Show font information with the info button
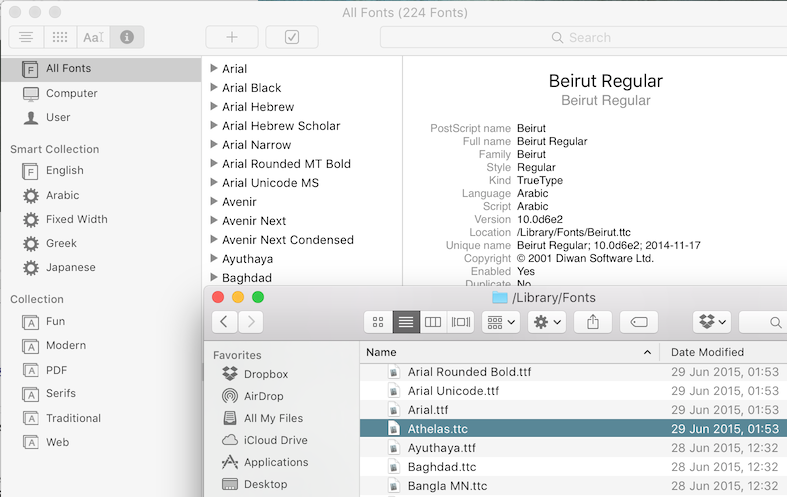Screen dimensions: 787x497 (x=126, y=37)
